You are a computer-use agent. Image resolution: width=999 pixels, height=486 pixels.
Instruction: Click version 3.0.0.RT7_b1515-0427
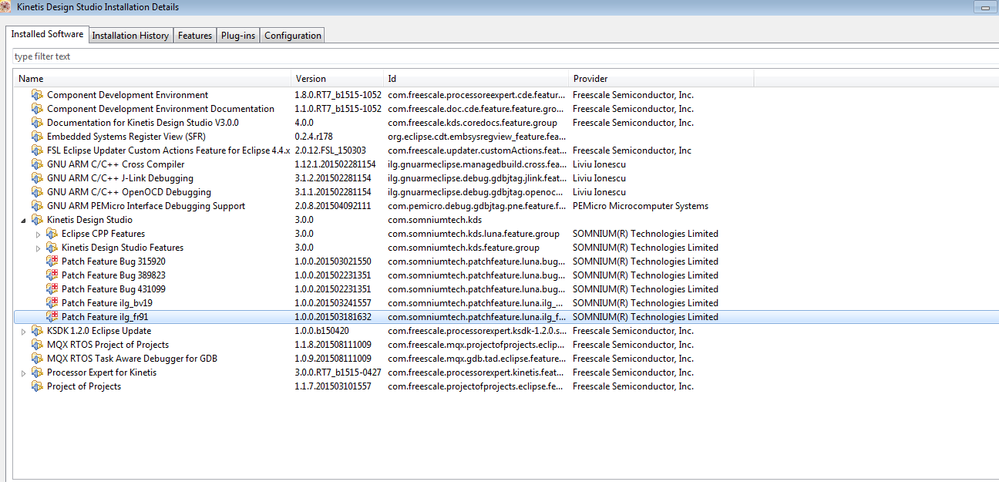[338, 373]
